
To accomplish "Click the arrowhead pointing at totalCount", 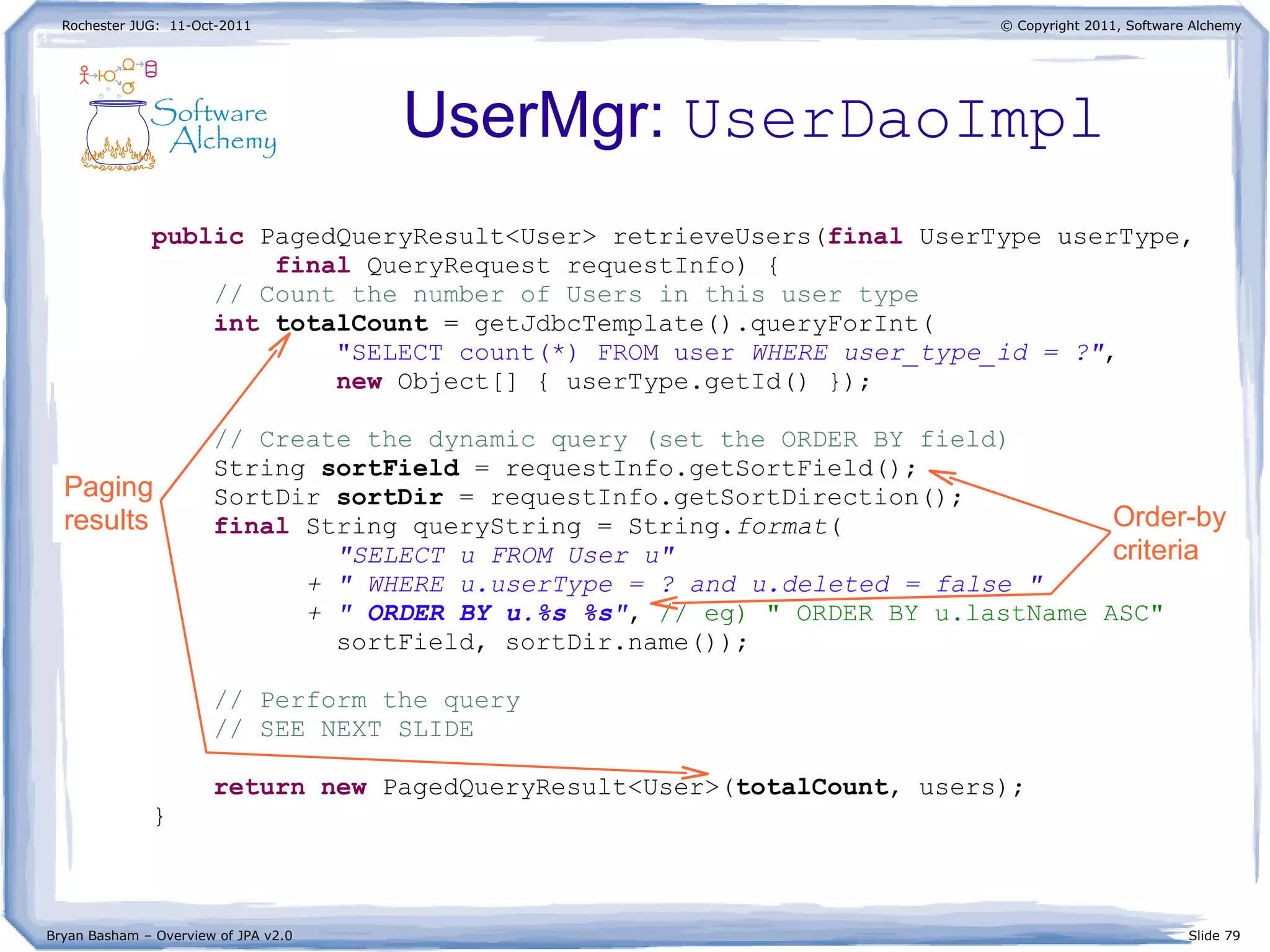I will pyautogui.click(x=285, y=340).
